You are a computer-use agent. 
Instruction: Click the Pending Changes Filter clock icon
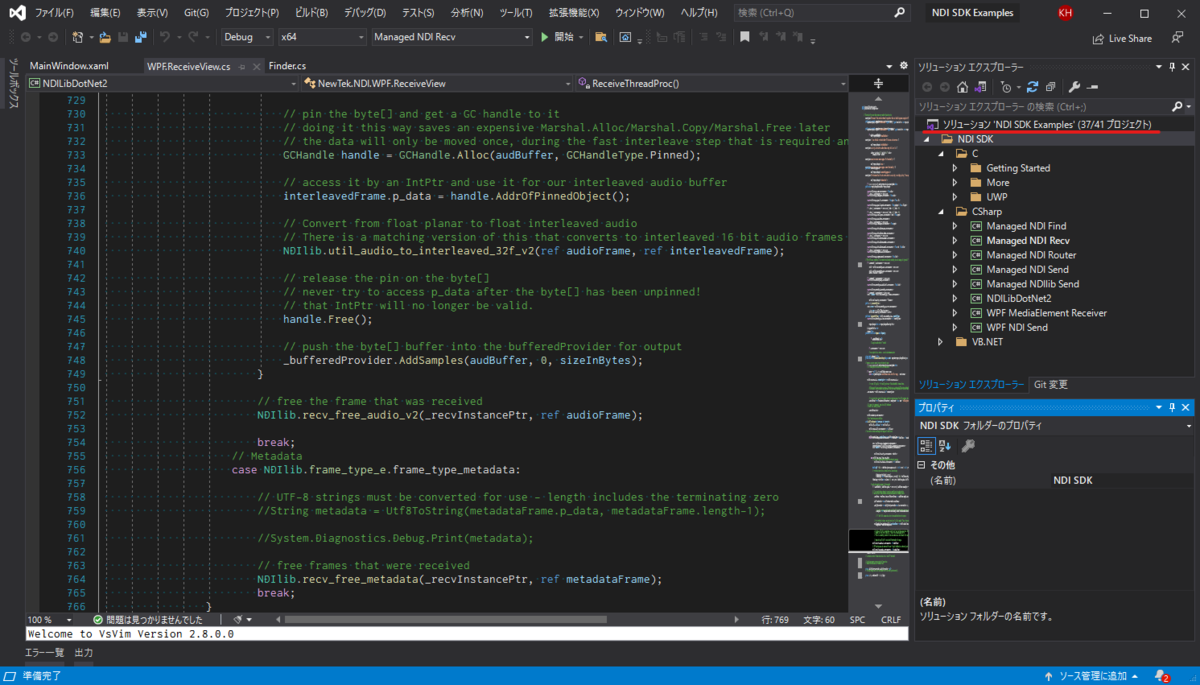click(x=1005, y=86)
